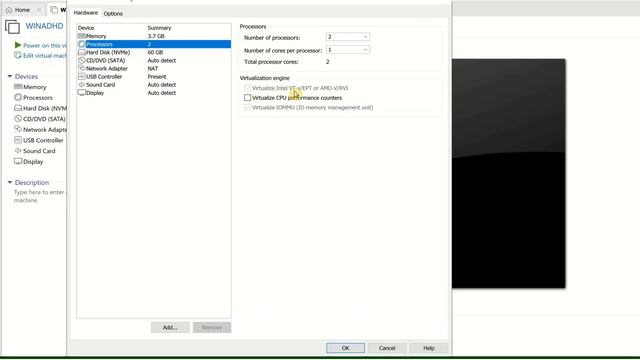The image size is (640, 360).
Task: Click the CD/DVD (SATA) disc icon in list
Action: [82, 60]
